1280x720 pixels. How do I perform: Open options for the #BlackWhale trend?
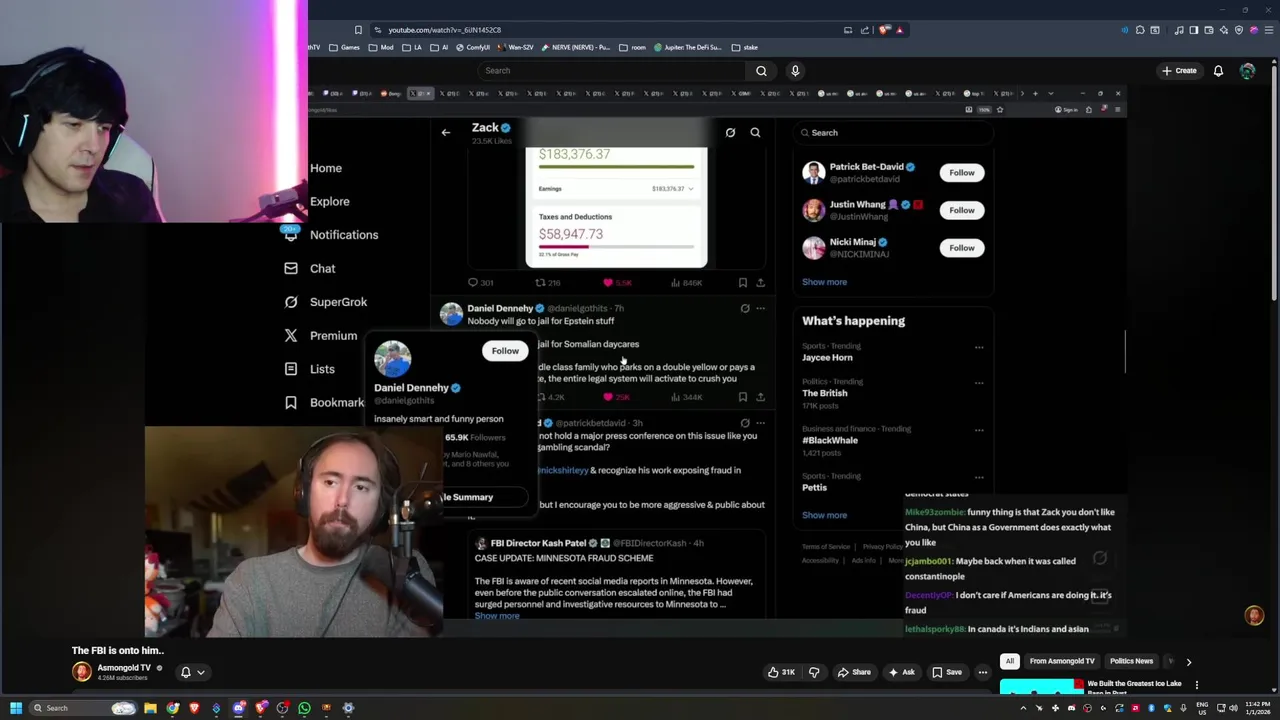pos(979,430)
